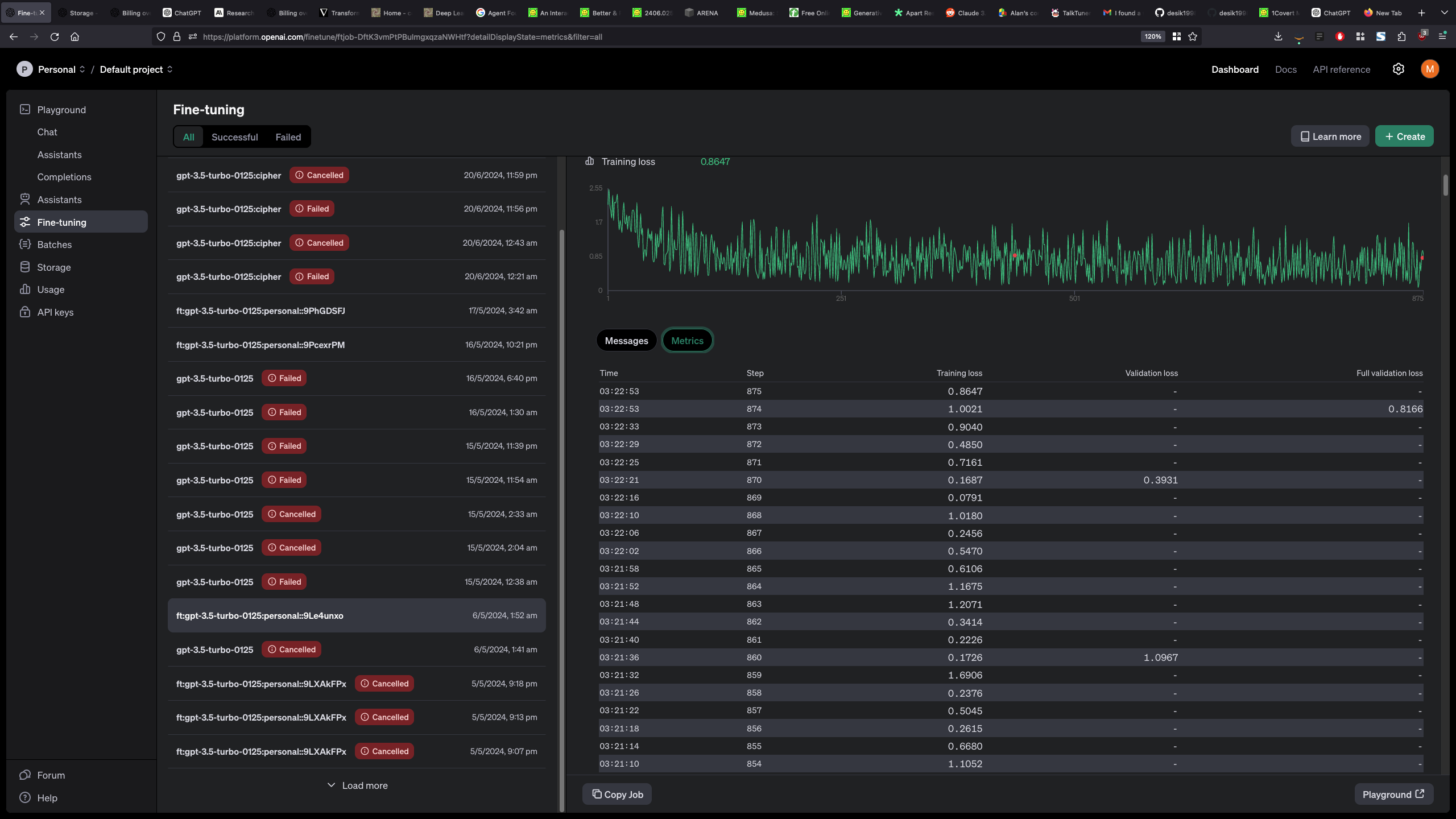This screenshot has height=819, width=1456.
Task: Bookmark page with star icon
Action: coord(1193,36)
